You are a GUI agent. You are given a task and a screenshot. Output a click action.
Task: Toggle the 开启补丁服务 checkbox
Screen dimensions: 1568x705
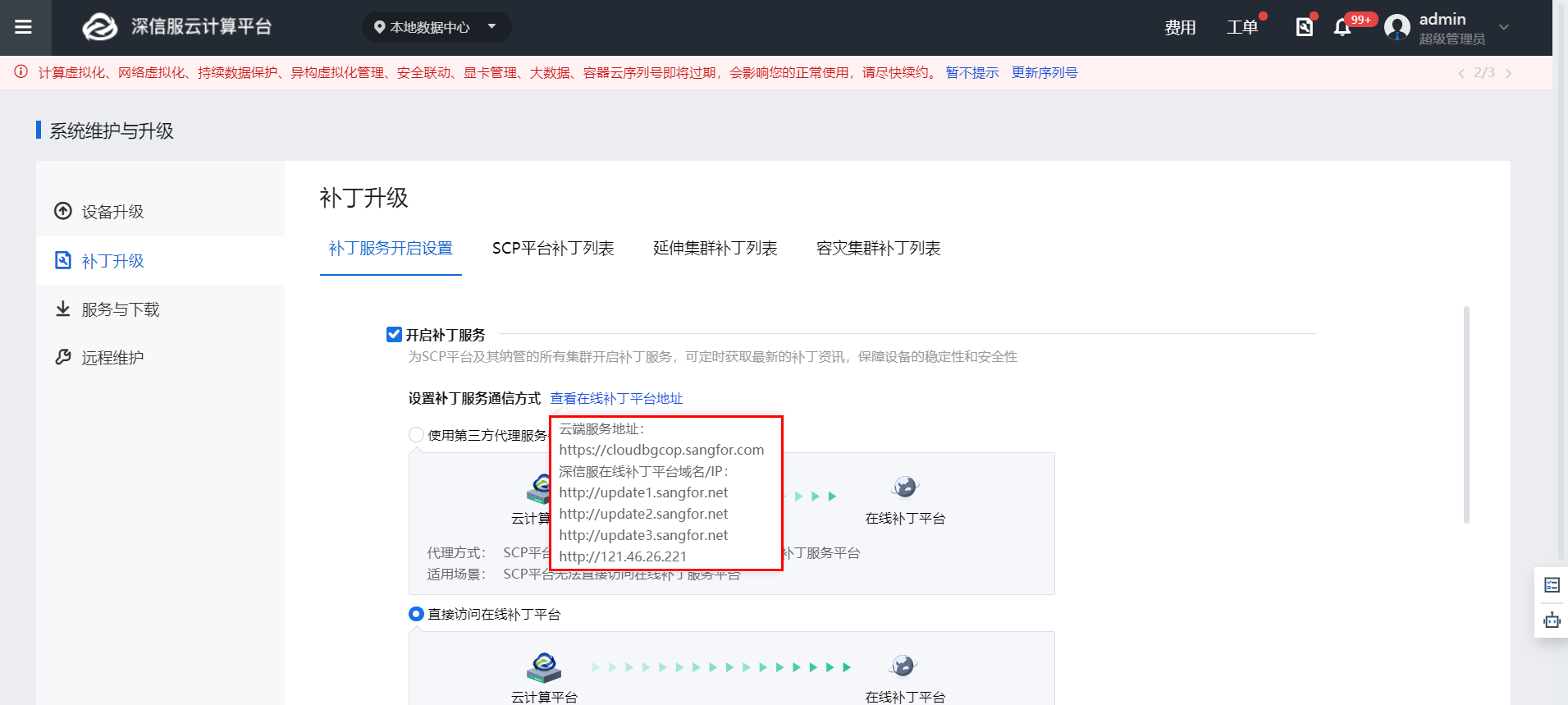click(x=394, y=334)
